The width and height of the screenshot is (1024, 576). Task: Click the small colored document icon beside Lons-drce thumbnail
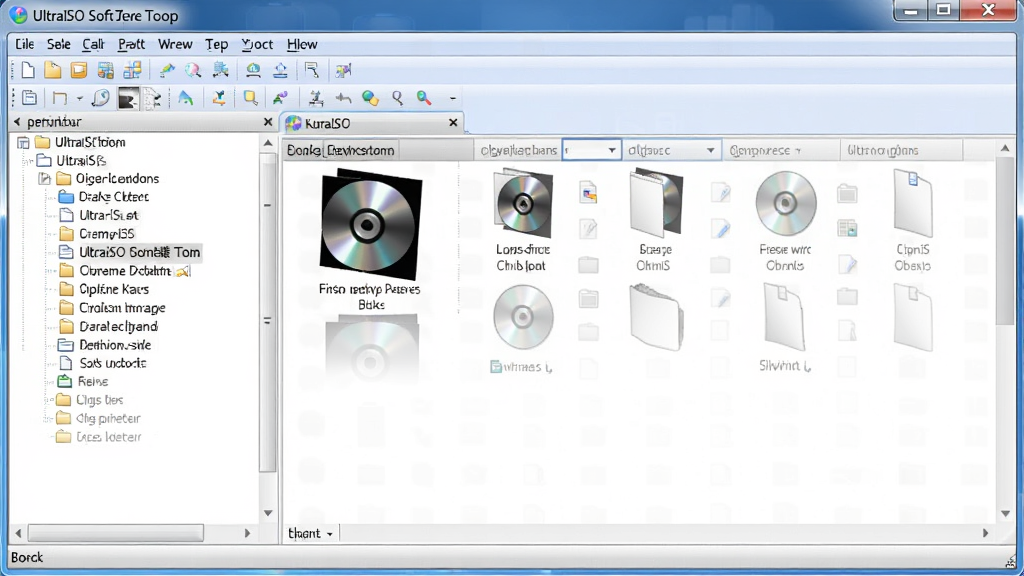[x=588, y=193]
